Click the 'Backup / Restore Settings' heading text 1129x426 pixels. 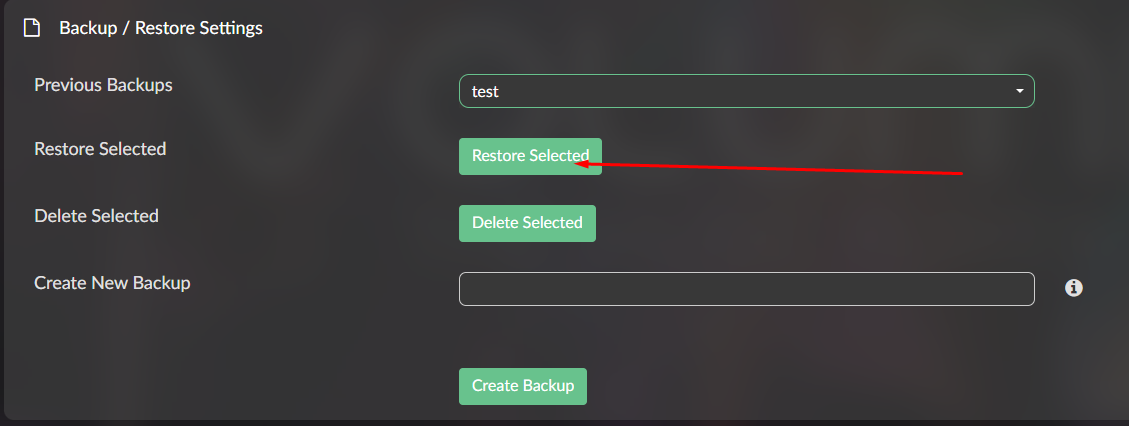(x=161, y=28)
